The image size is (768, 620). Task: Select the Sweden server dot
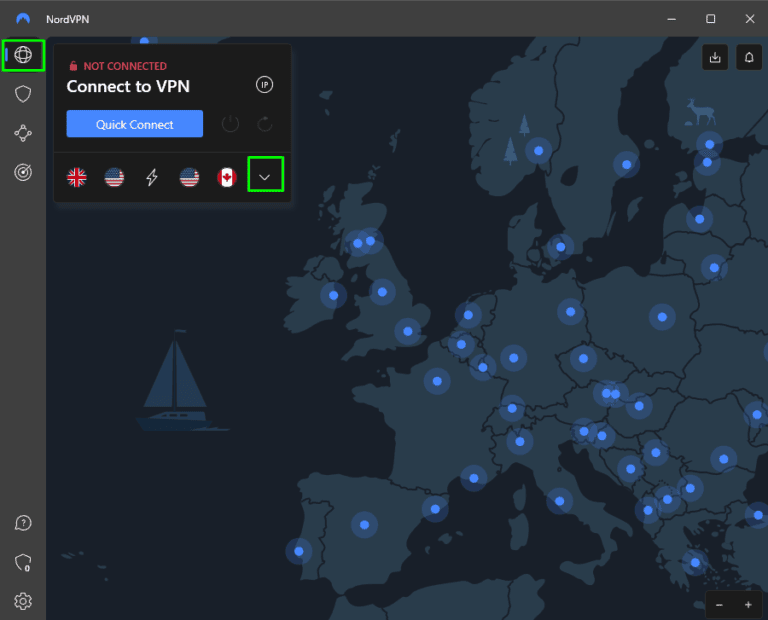click(x=626, y=165)
